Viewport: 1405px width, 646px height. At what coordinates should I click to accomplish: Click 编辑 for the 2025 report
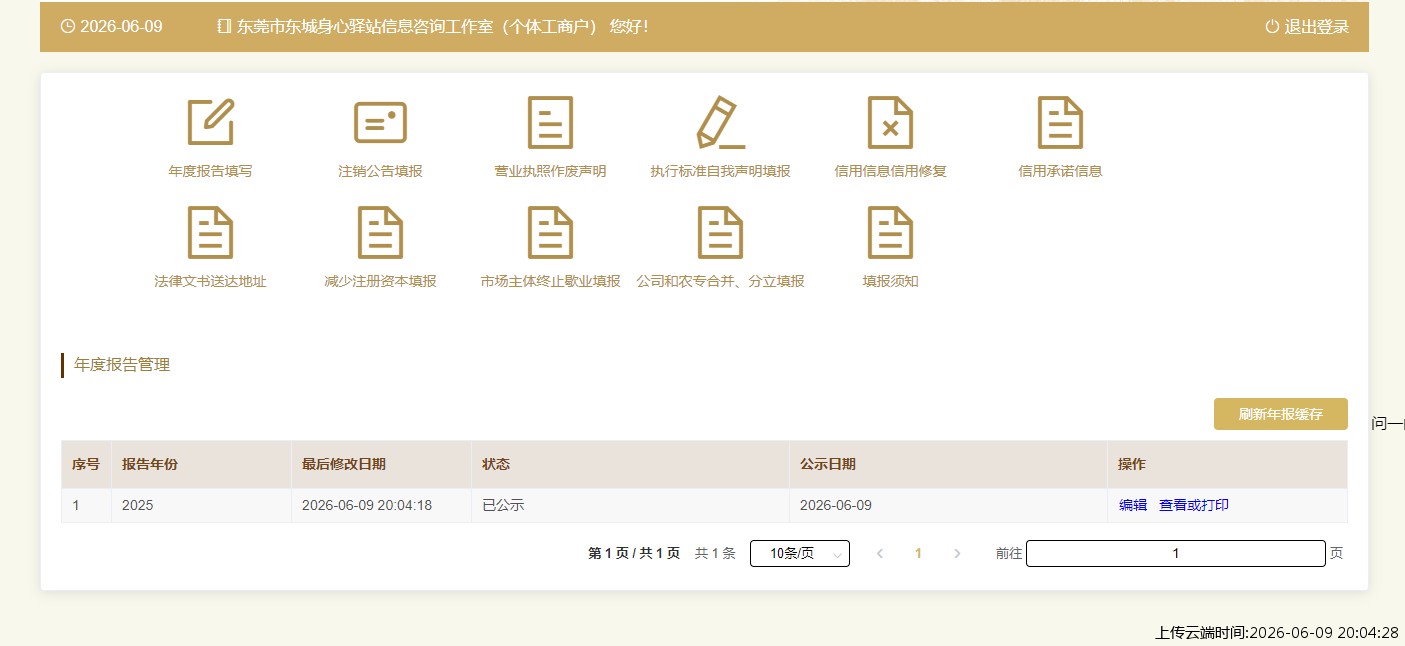pyautogui.click(x=1133, y=506)
